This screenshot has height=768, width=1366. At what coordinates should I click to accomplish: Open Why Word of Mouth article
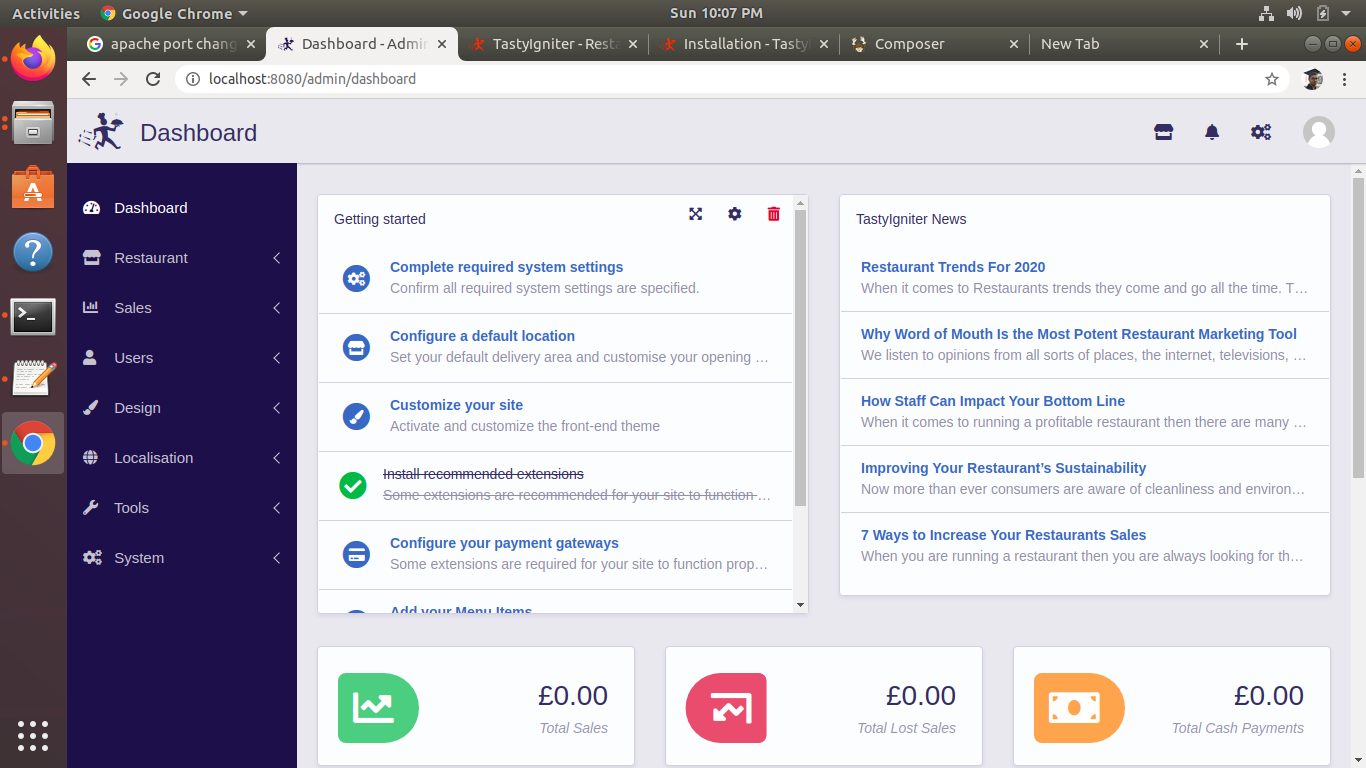tap(1079, 334)
